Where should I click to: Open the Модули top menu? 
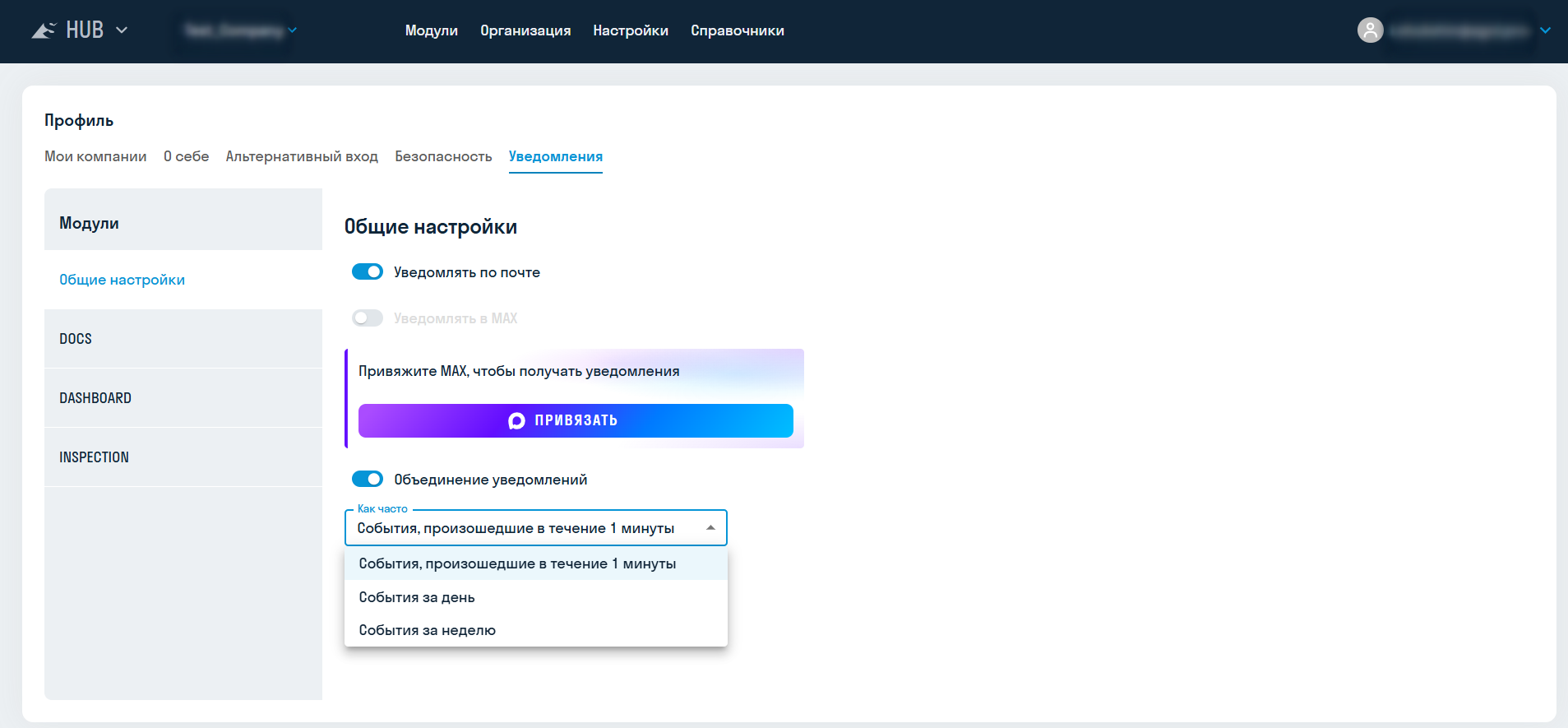tap(431, 30)
